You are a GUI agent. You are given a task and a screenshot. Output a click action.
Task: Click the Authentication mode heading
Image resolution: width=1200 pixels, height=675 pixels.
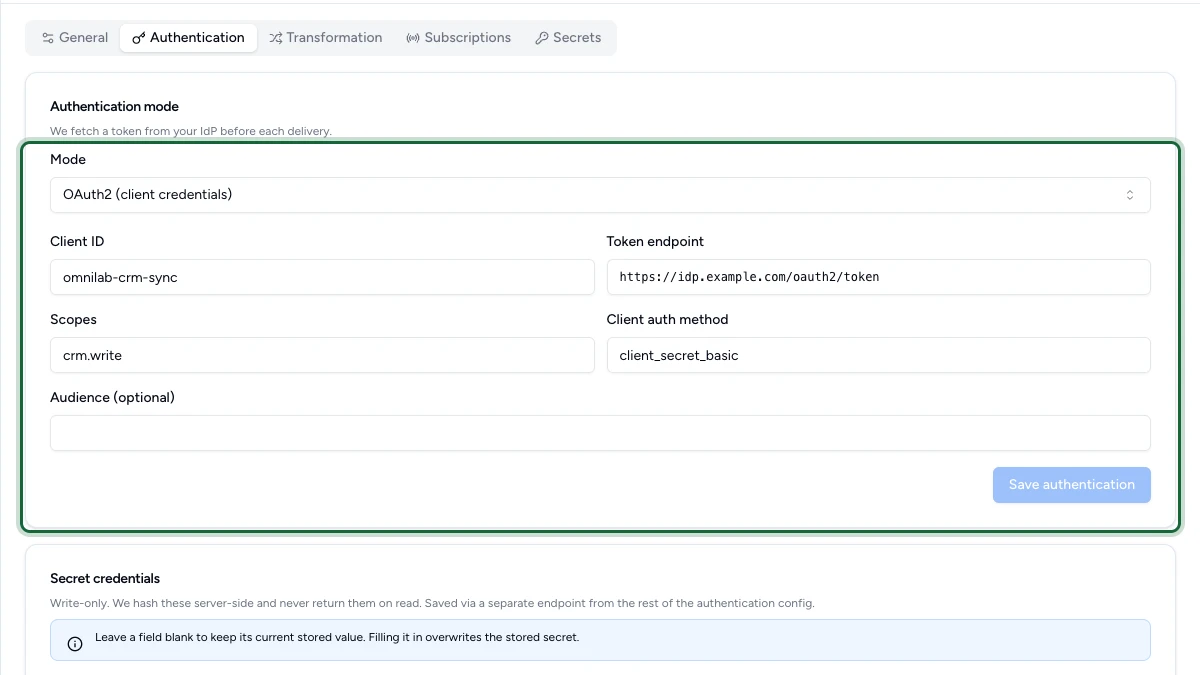114,106
